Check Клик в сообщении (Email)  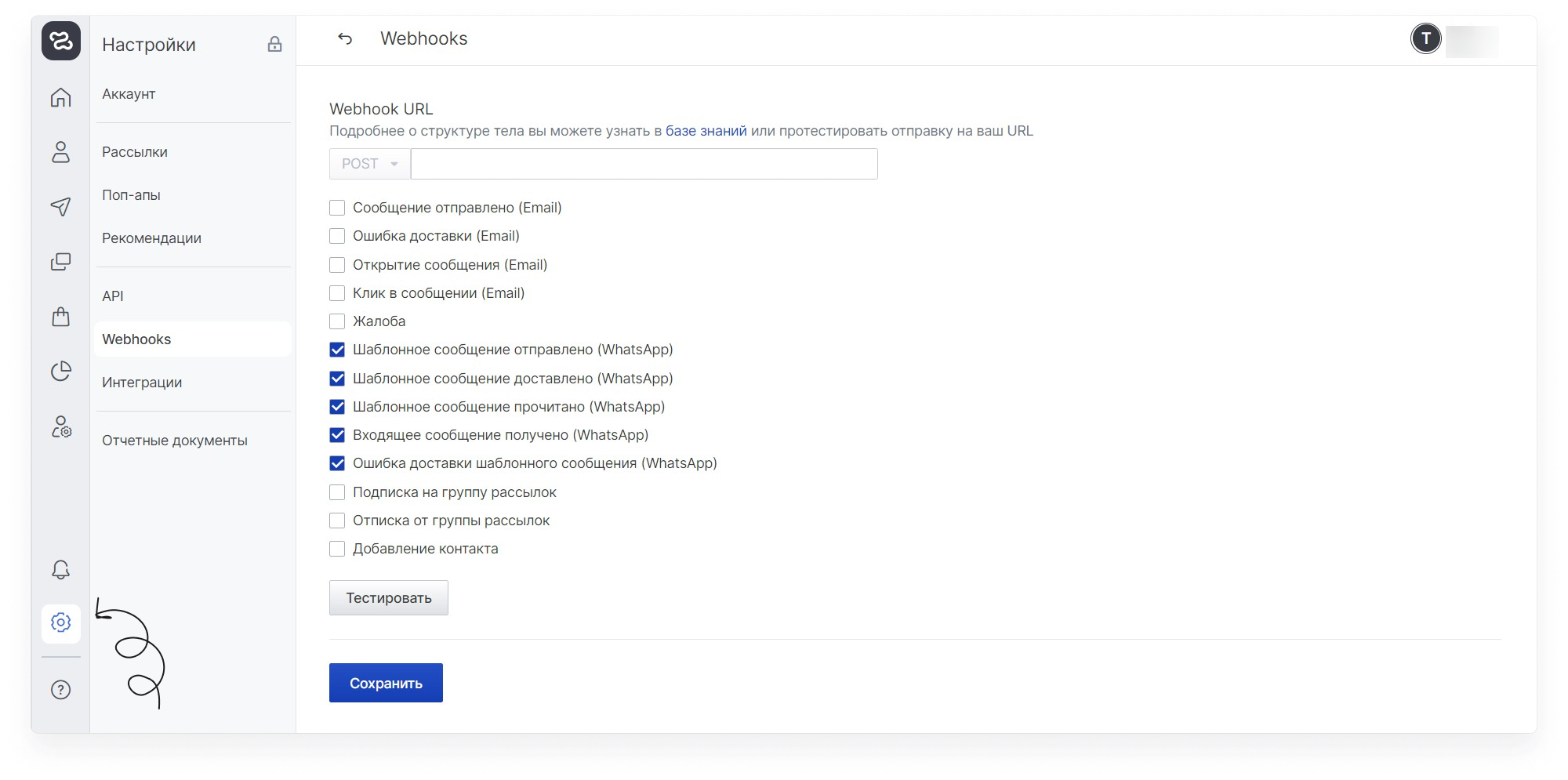pos(337,293)
